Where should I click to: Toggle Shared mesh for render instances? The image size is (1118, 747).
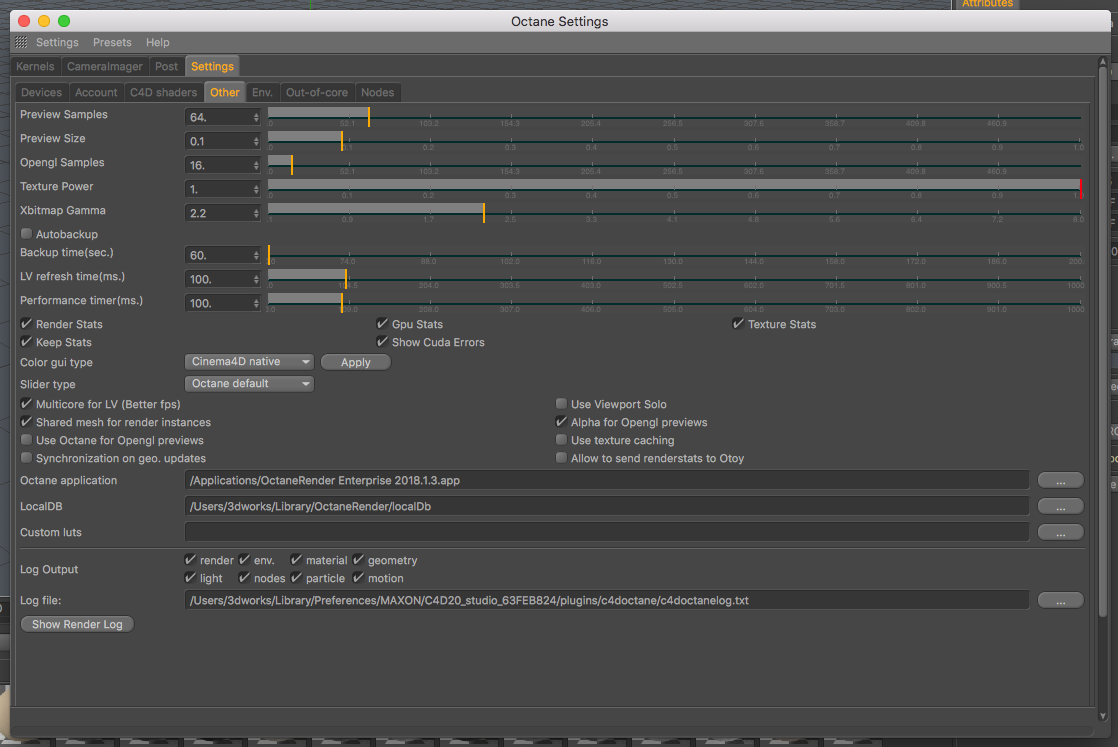point(26,422)
